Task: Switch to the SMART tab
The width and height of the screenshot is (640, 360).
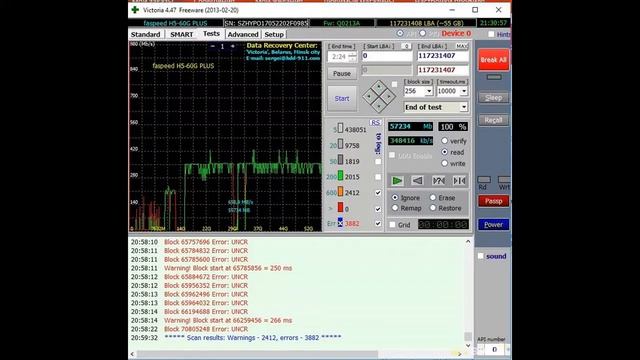Action: [182, 34]
